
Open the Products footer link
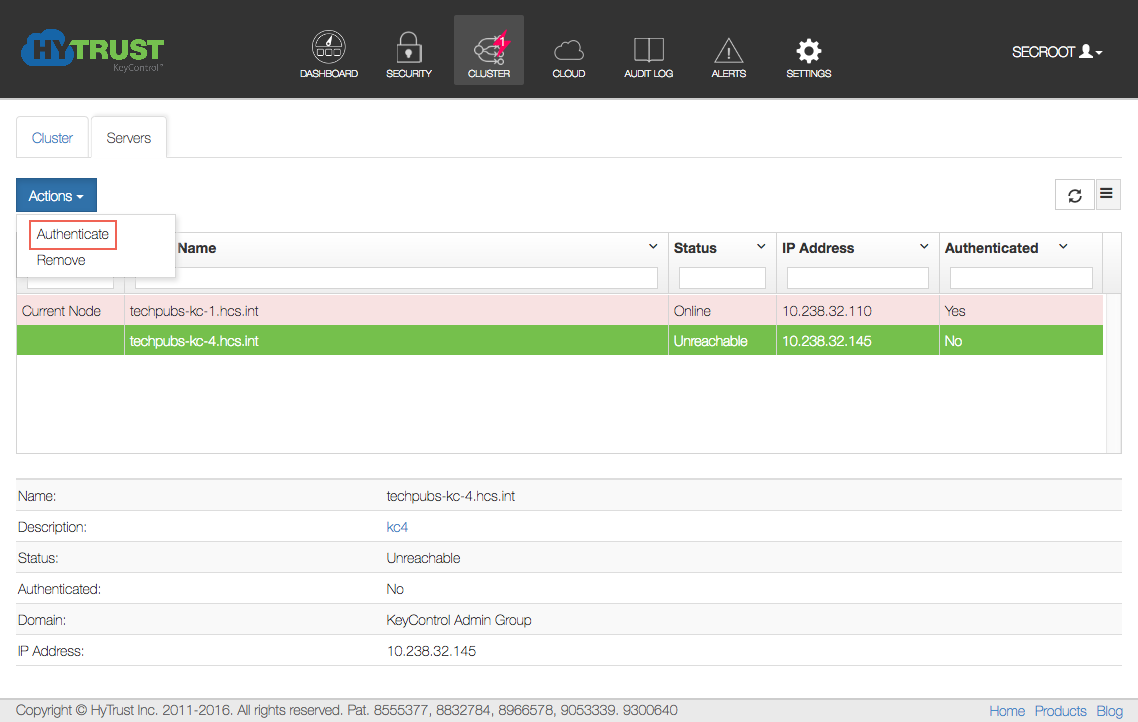1060,711
